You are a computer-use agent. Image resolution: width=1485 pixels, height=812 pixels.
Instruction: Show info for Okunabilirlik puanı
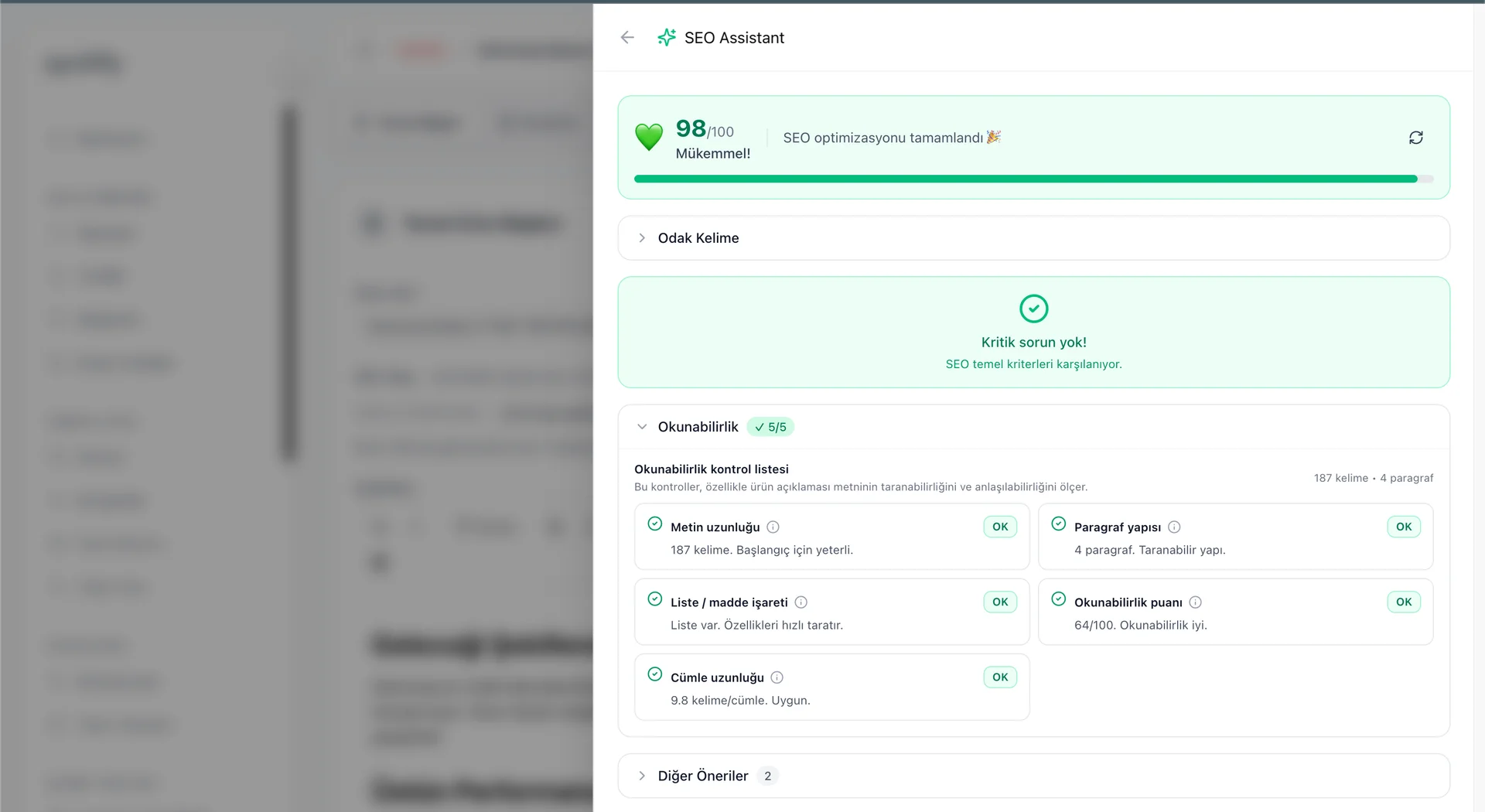1195,602
